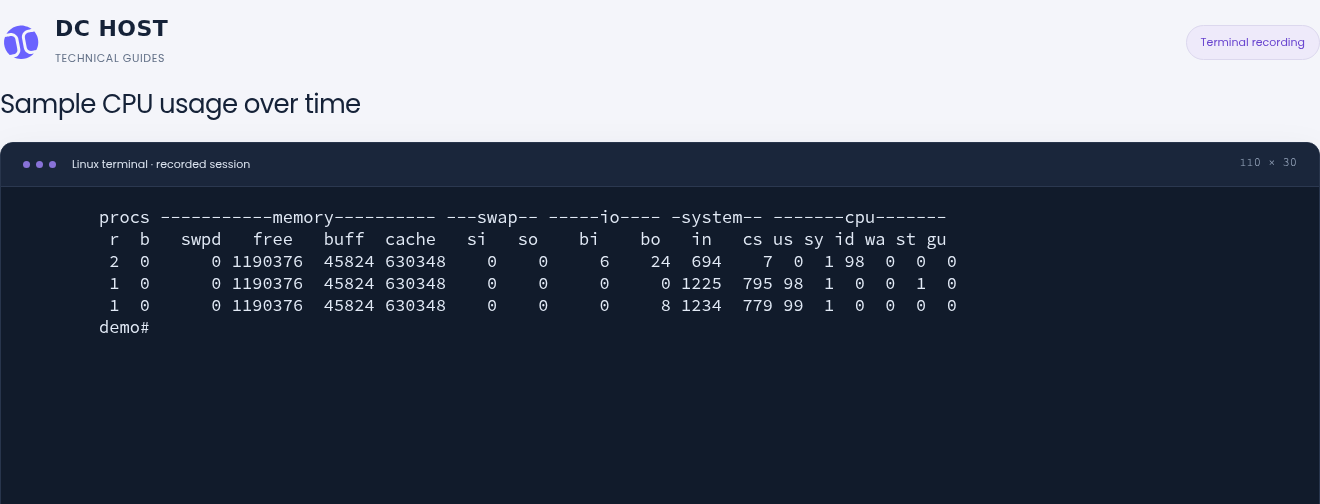
Task: Click the Terminal recording badge
Action: point(1252,42)
